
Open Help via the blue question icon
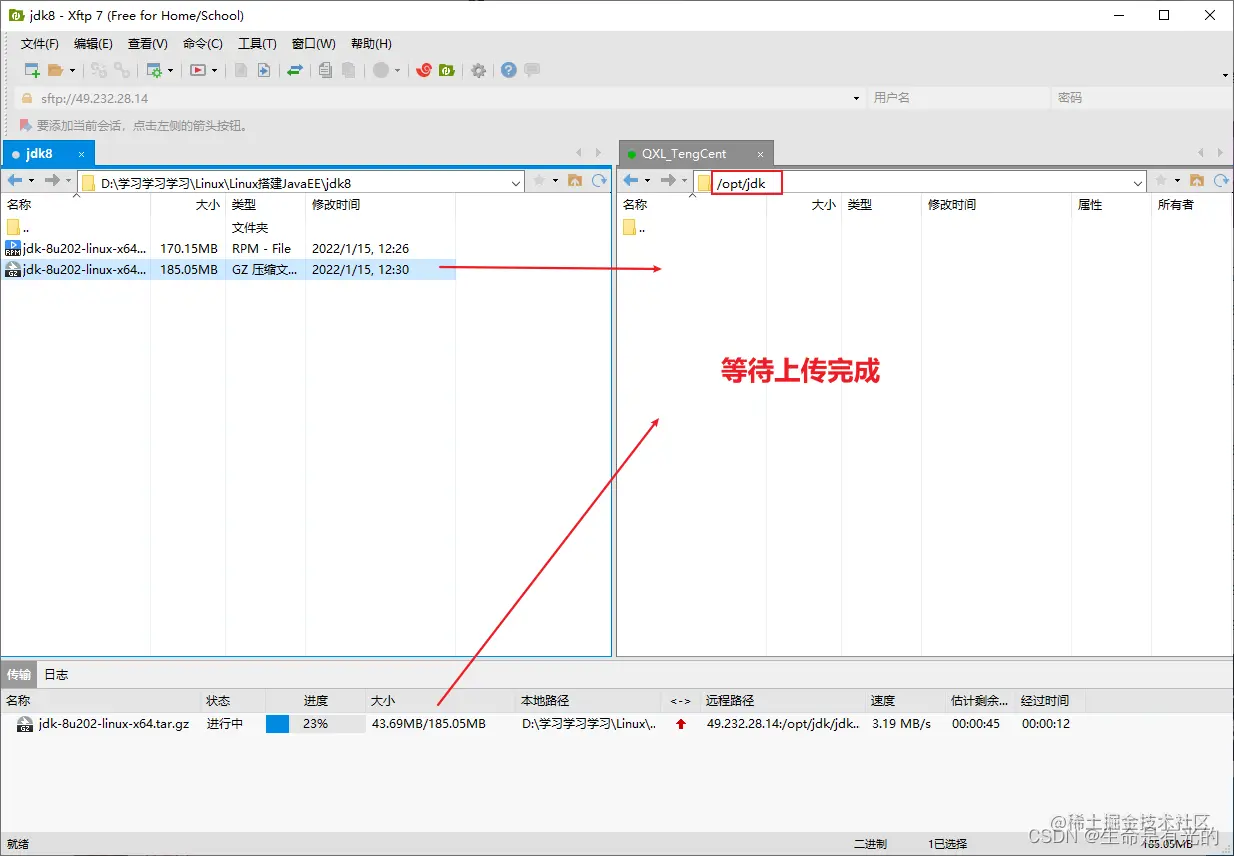[509, 70]
